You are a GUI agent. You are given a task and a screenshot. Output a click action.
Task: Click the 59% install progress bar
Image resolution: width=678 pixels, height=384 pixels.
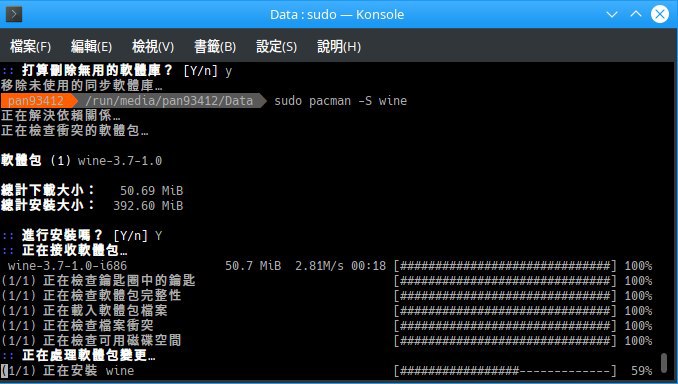pos(505,371)
